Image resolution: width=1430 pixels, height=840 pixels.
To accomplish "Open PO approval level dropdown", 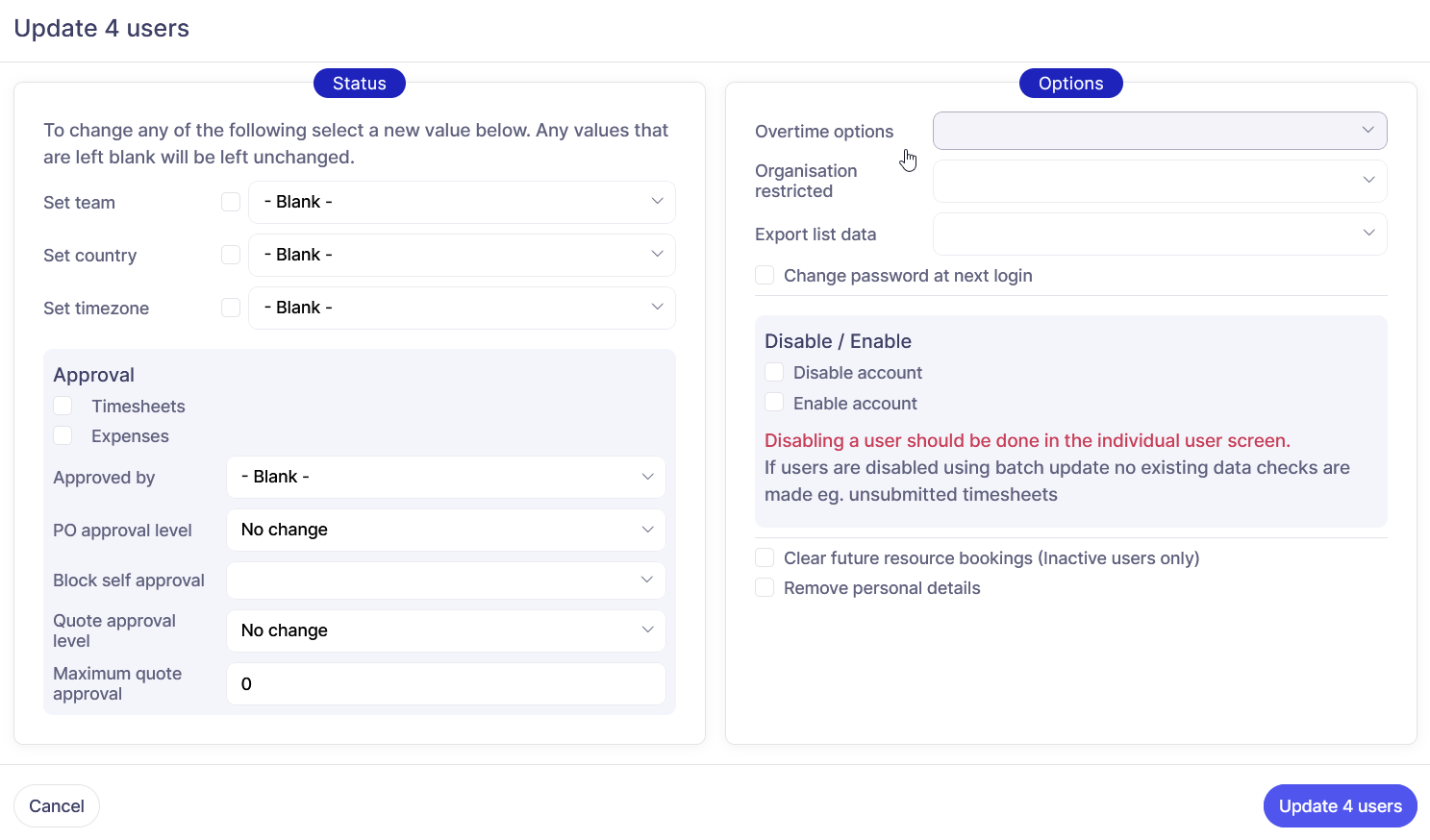I will coord(445,530).
